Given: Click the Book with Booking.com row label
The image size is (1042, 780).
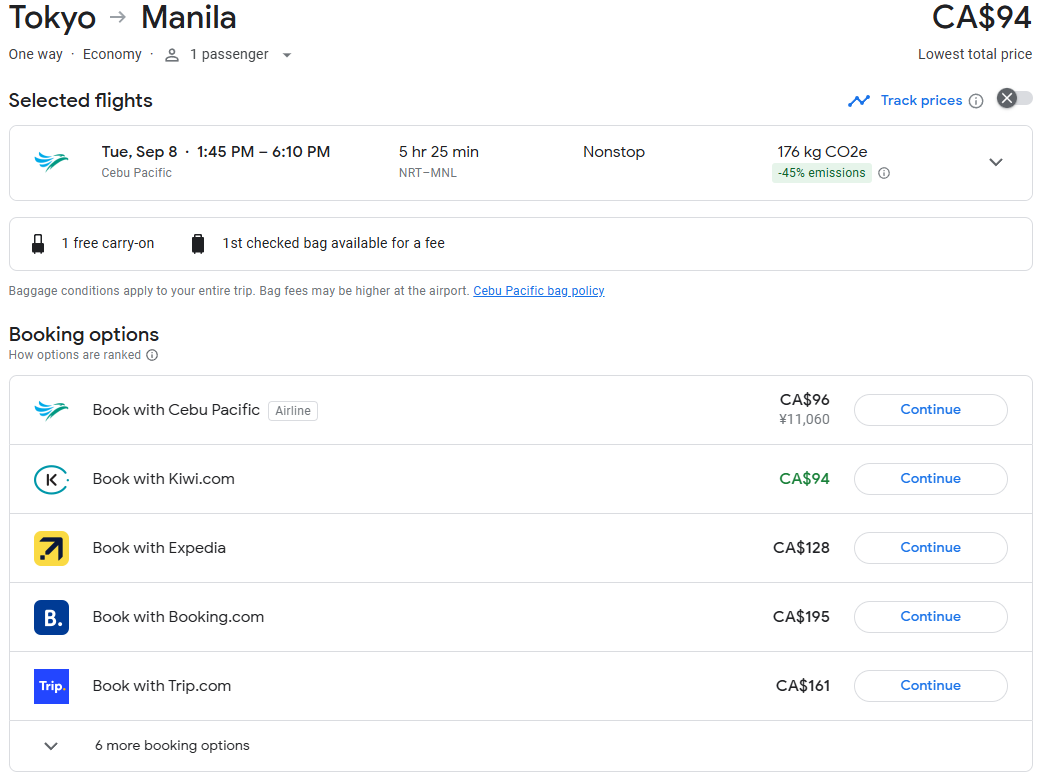Looking at the screenshot, I should [178, 617].
